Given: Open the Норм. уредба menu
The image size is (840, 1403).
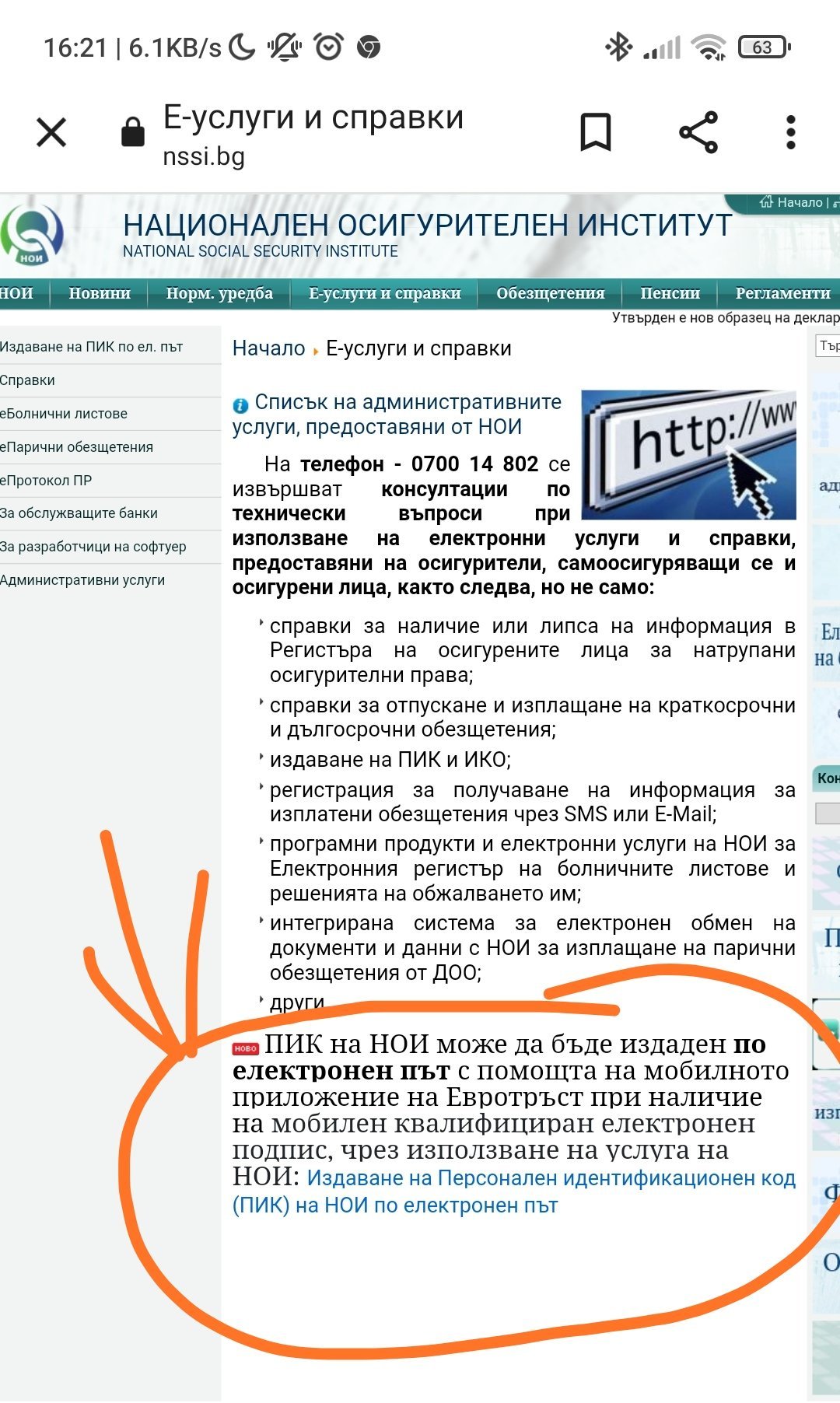Looking at the screenshot, I should click(x=219, y=293).
